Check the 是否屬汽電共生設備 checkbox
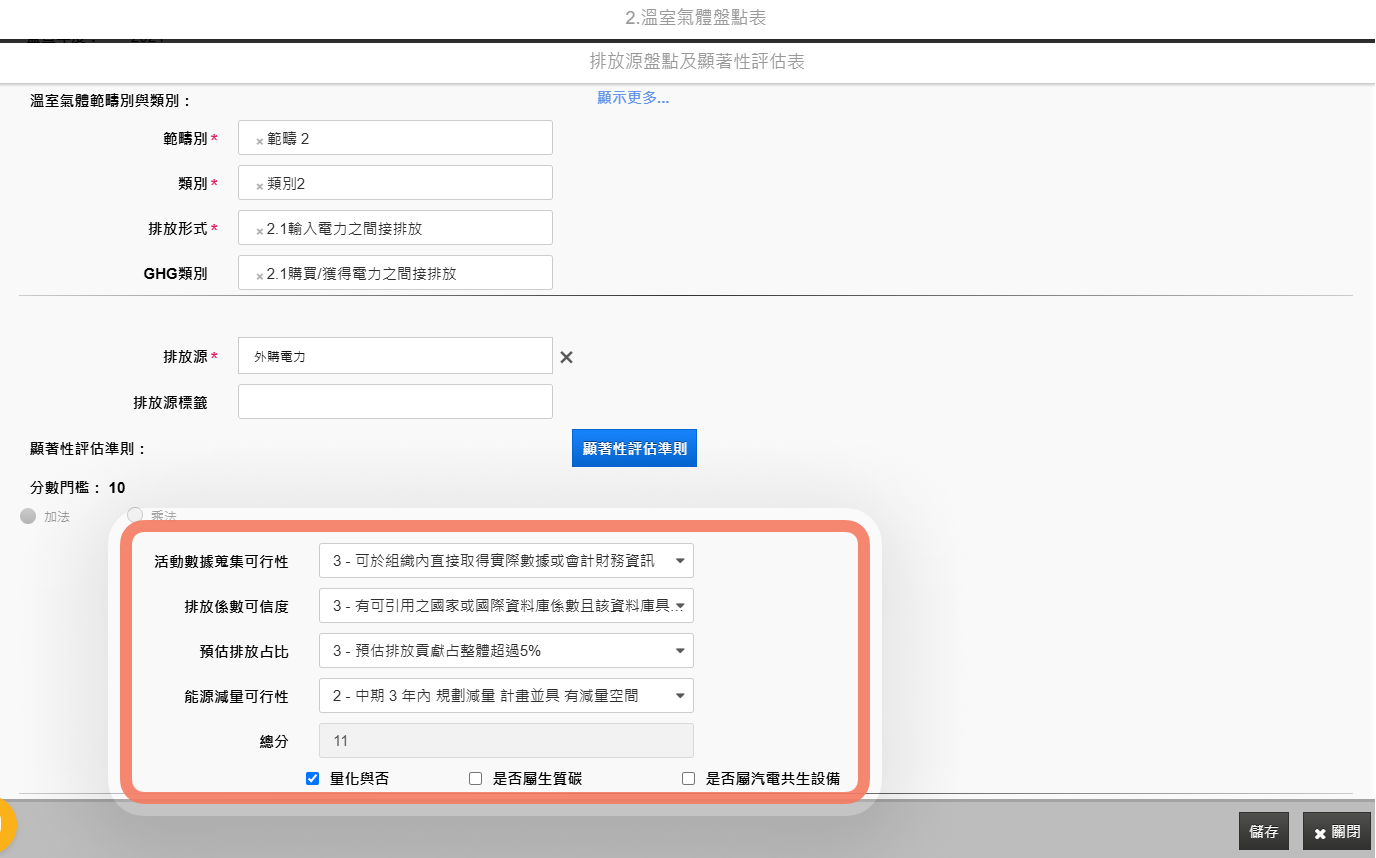Image resolution: width=1376 pixels, height=858 pixels. [x=688, y=779]
